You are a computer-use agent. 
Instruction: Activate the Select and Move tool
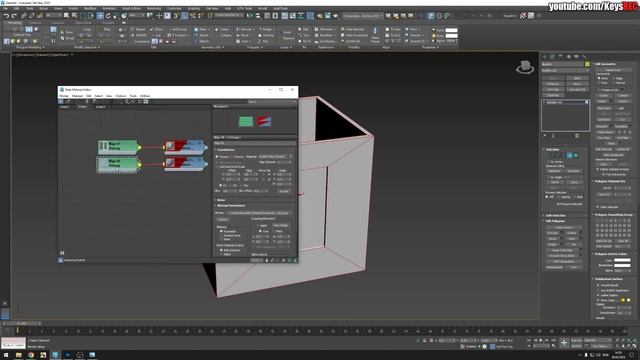pyautogui.click(x=100, y=16)
